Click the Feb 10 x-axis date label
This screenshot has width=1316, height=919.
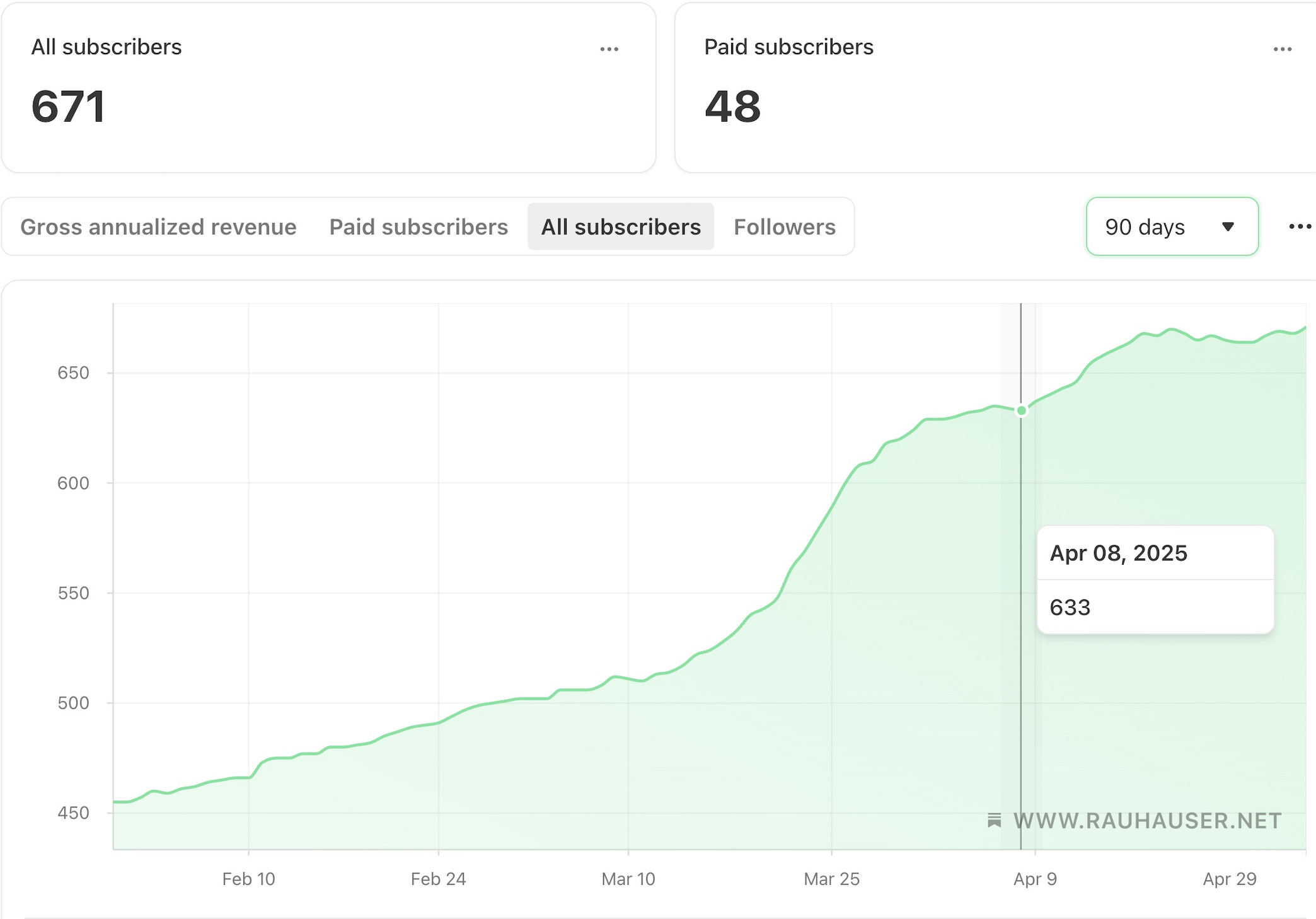(248, 879)
